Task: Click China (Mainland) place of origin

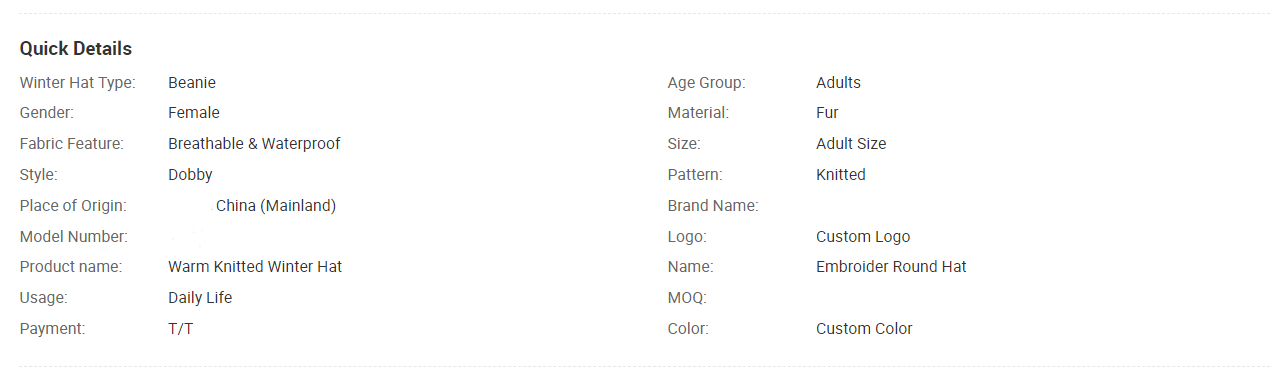Action: (276, 206)
